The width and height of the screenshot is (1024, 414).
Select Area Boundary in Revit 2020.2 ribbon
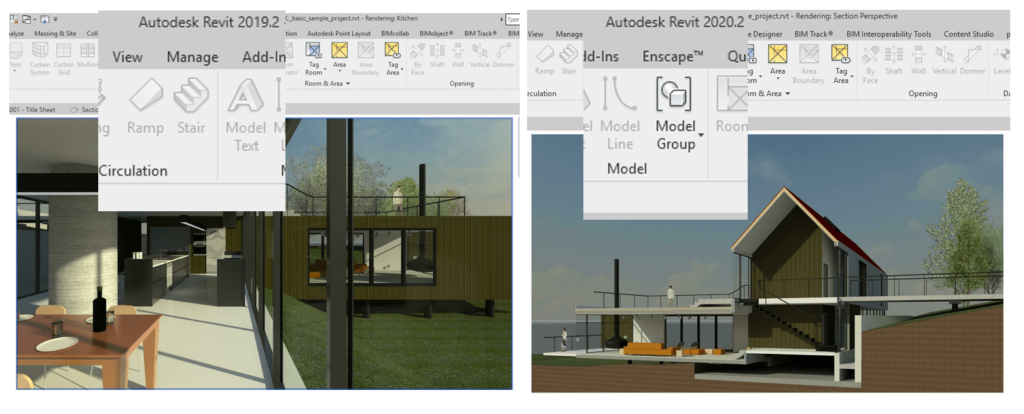[x=808, y=63]
